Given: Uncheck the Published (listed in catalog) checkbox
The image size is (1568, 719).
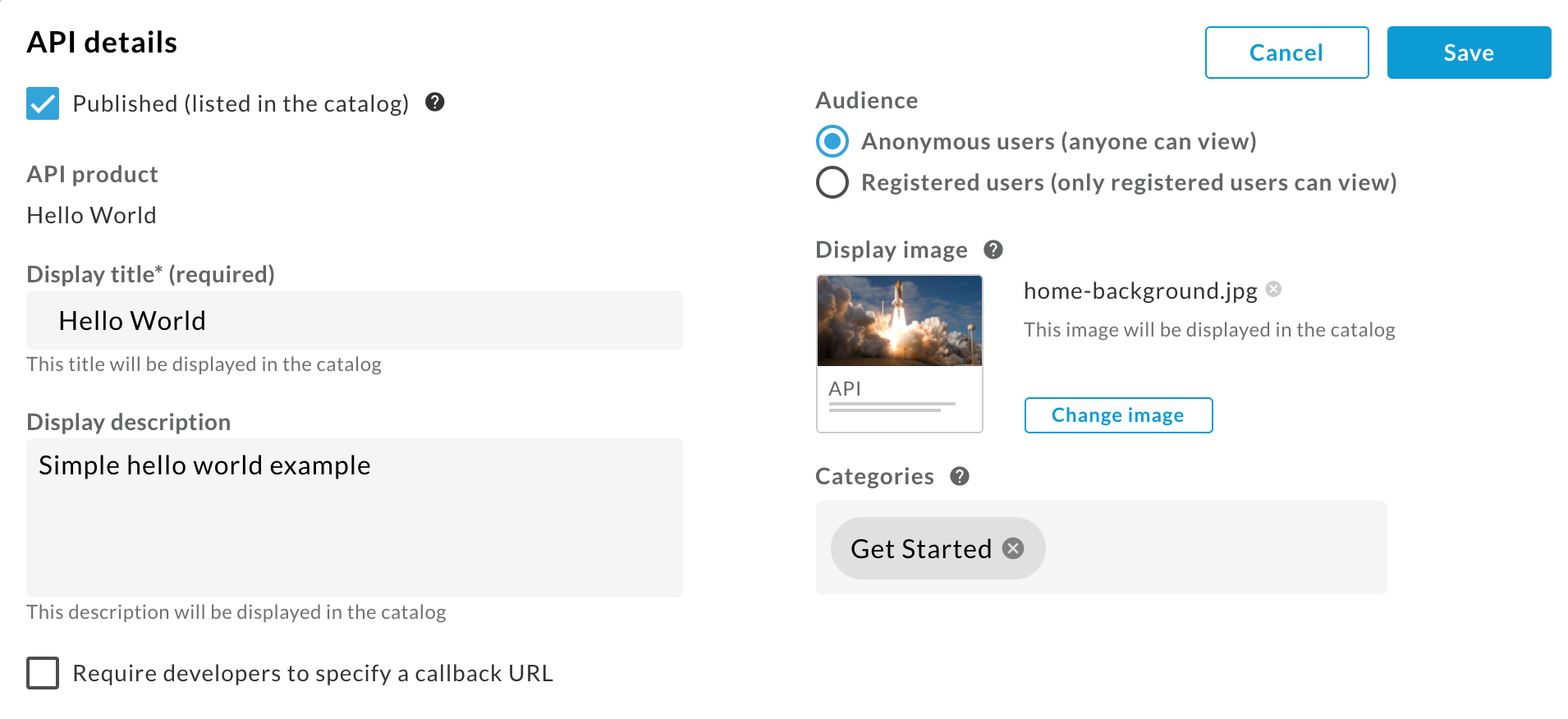Looking at the screenshot, I should (43, 103).
